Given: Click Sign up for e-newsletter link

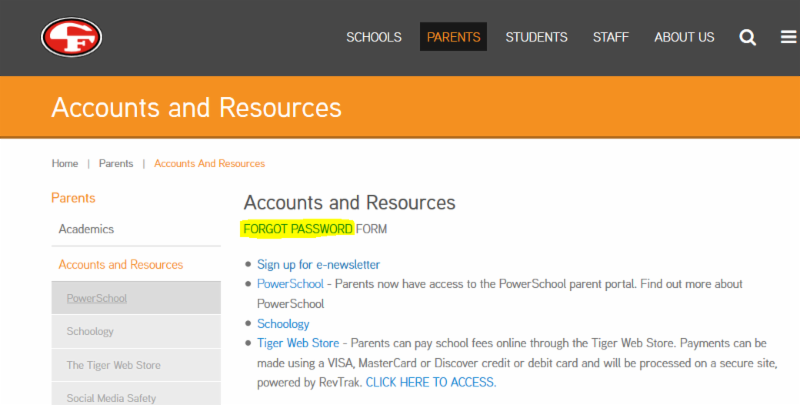Looking at the screenshot, I should tap(318, 265).
